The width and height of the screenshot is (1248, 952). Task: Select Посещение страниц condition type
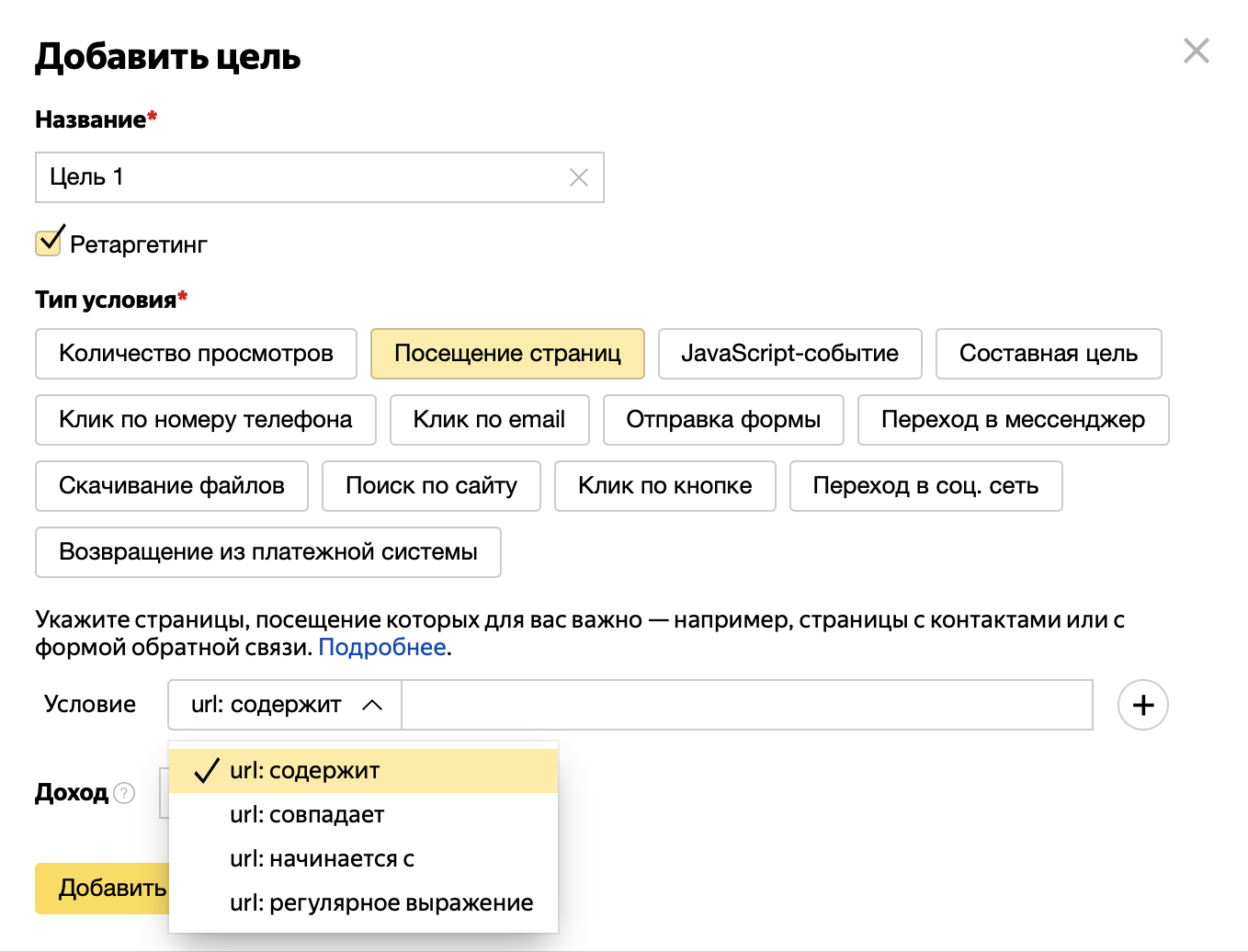tap(507, 354)
